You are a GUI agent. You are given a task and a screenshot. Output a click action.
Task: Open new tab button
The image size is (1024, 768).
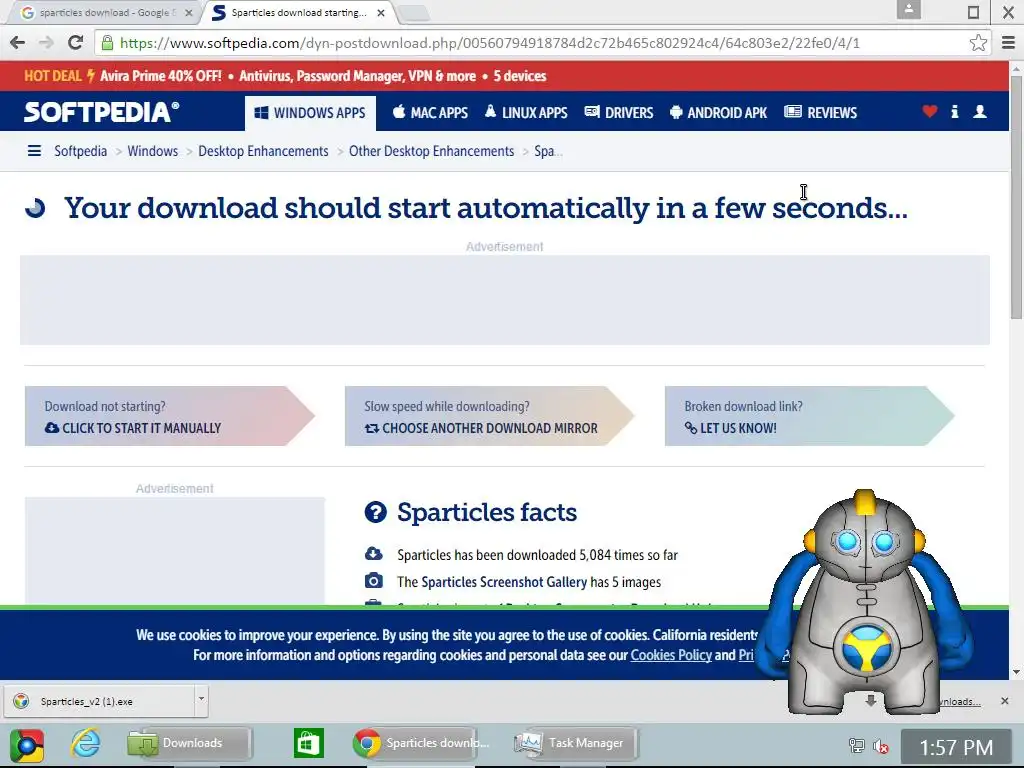413,12
